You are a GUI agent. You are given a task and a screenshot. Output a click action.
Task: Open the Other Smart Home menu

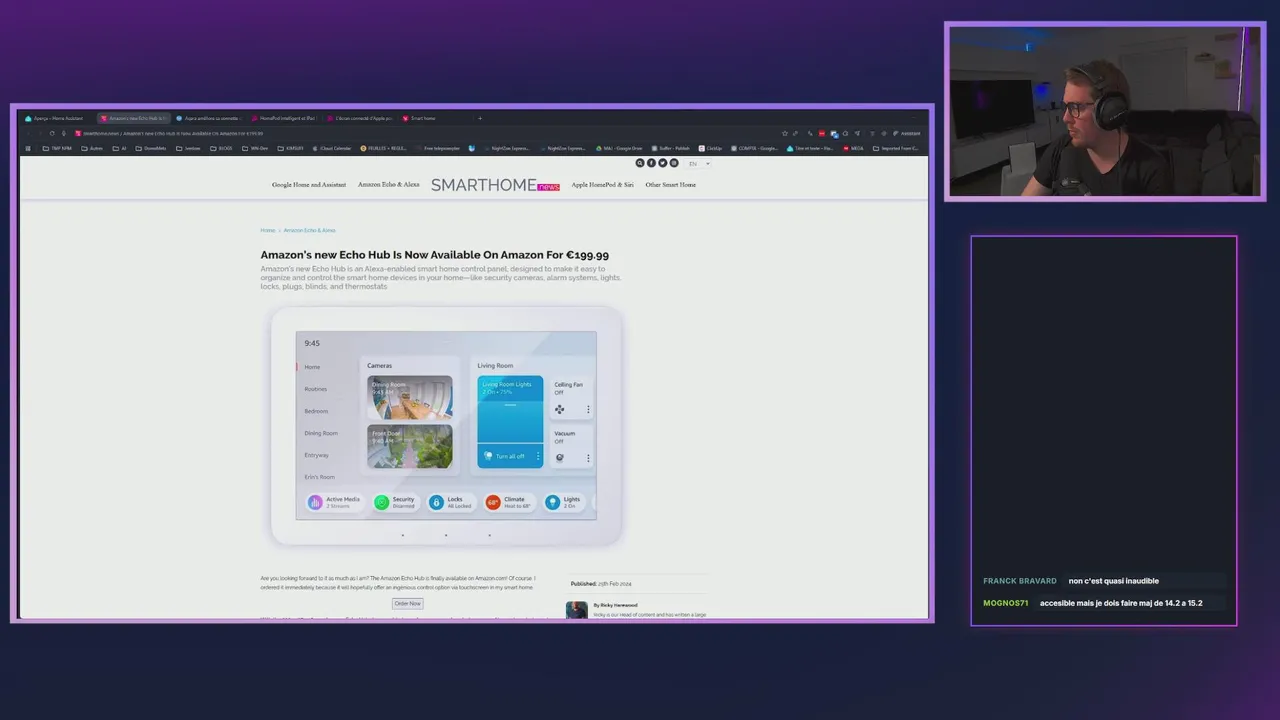coord(670,185)
